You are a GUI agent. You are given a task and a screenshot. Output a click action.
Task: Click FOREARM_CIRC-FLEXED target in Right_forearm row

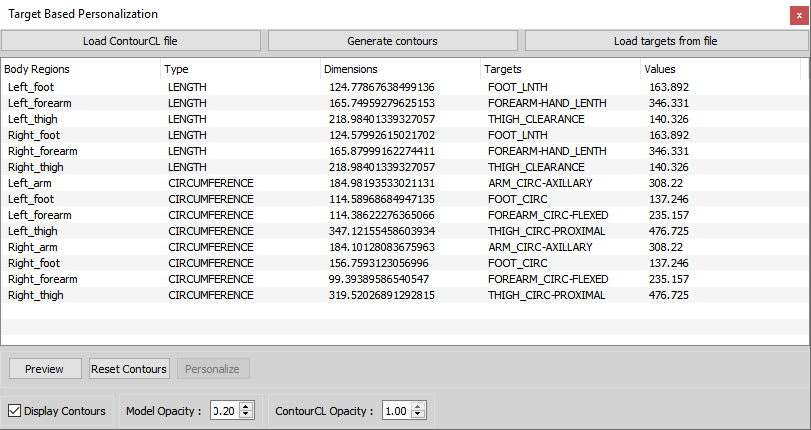(548, 279)
